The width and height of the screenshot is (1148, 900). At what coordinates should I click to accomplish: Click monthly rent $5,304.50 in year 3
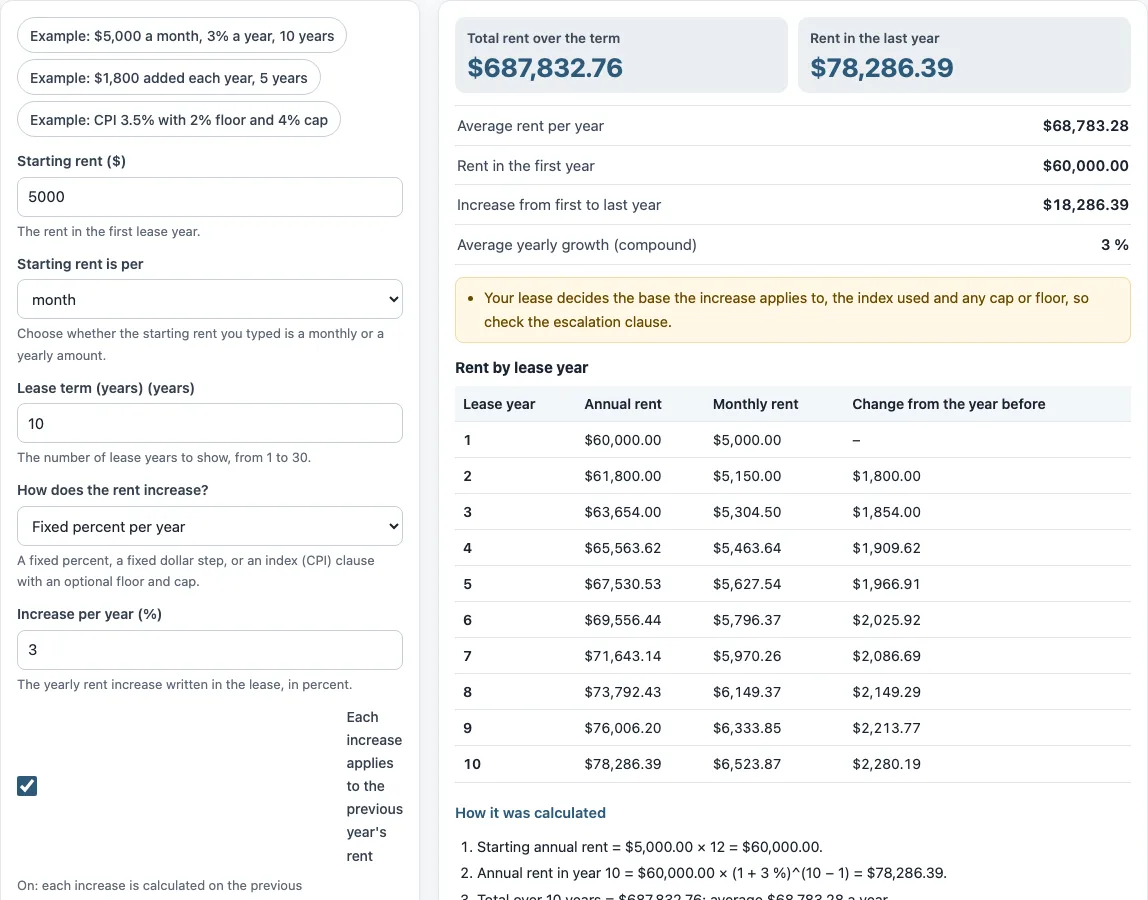(747, 512)
